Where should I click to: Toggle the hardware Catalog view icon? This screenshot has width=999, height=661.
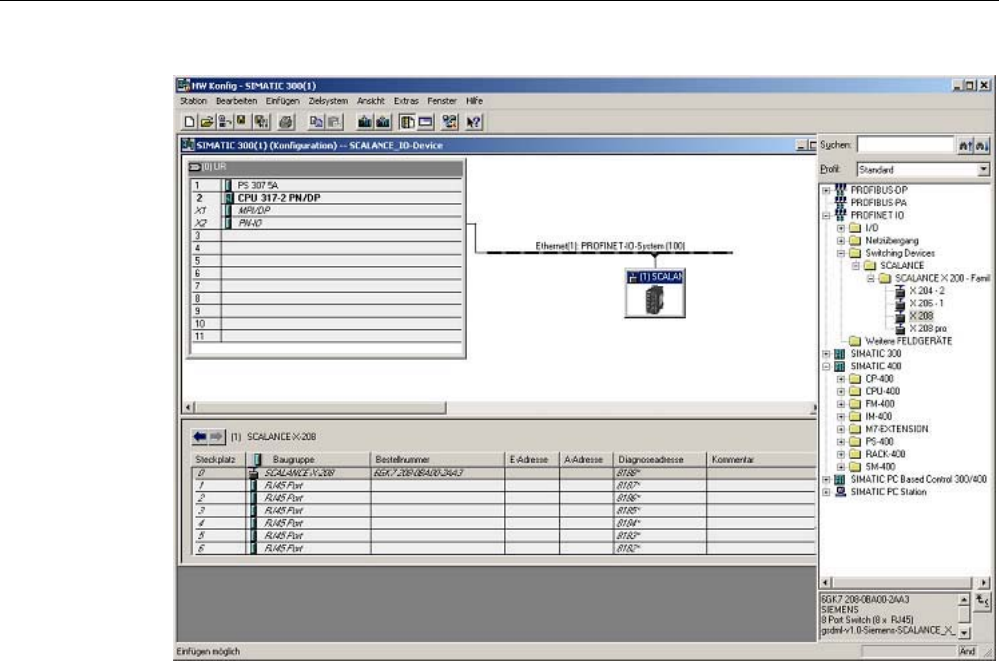coord(407,122)
